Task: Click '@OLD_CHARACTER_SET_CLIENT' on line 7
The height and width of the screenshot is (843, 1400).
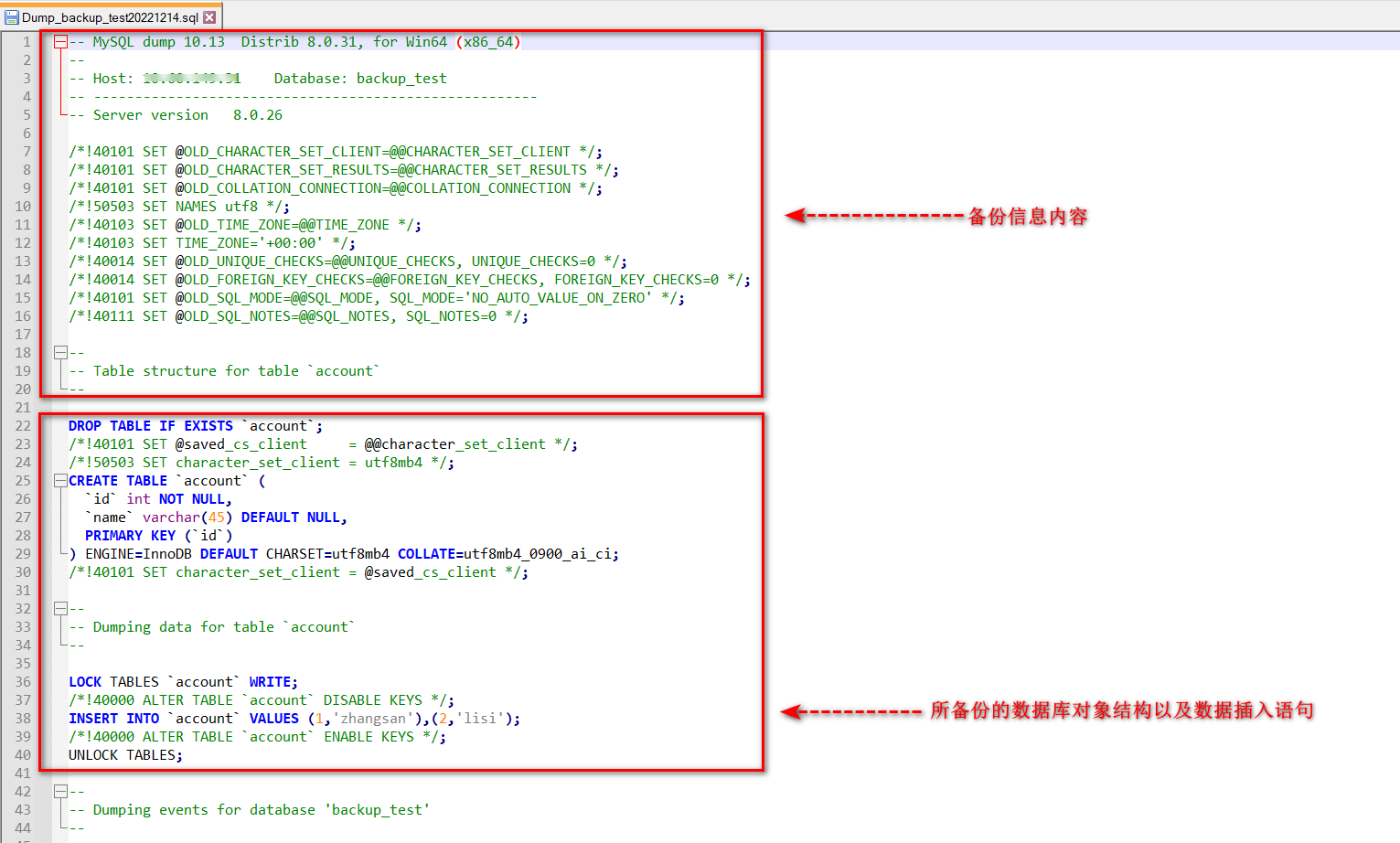Action: (278, 152)
